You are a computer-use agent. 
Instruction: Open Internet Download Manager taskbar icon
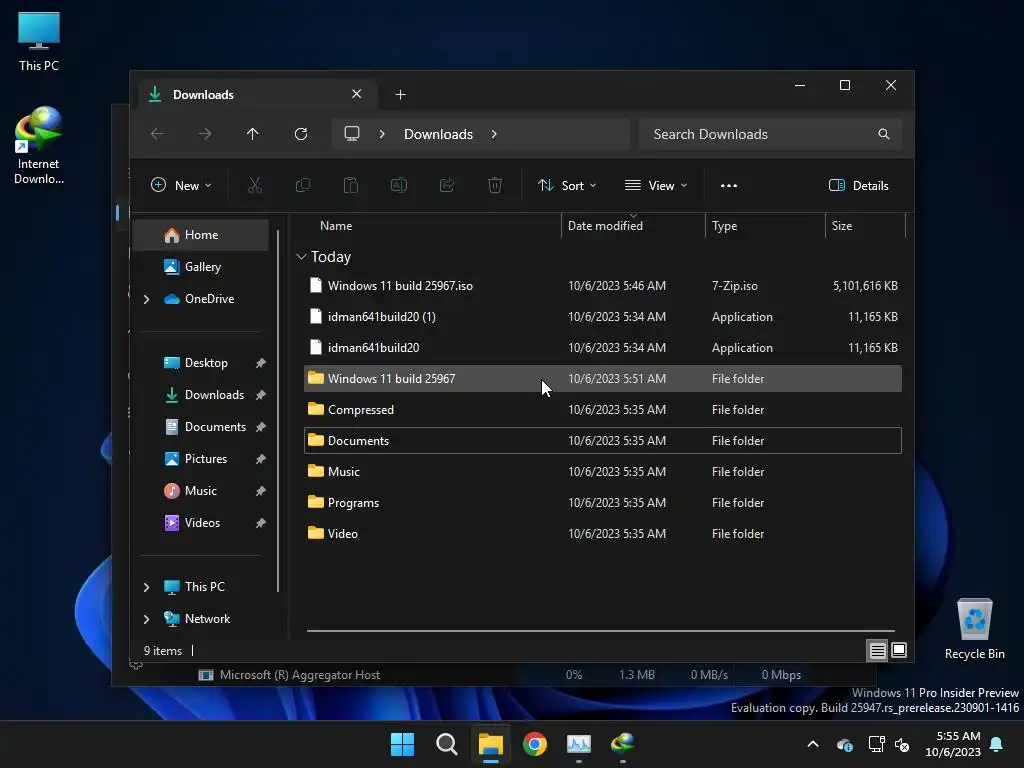(623, 744)
